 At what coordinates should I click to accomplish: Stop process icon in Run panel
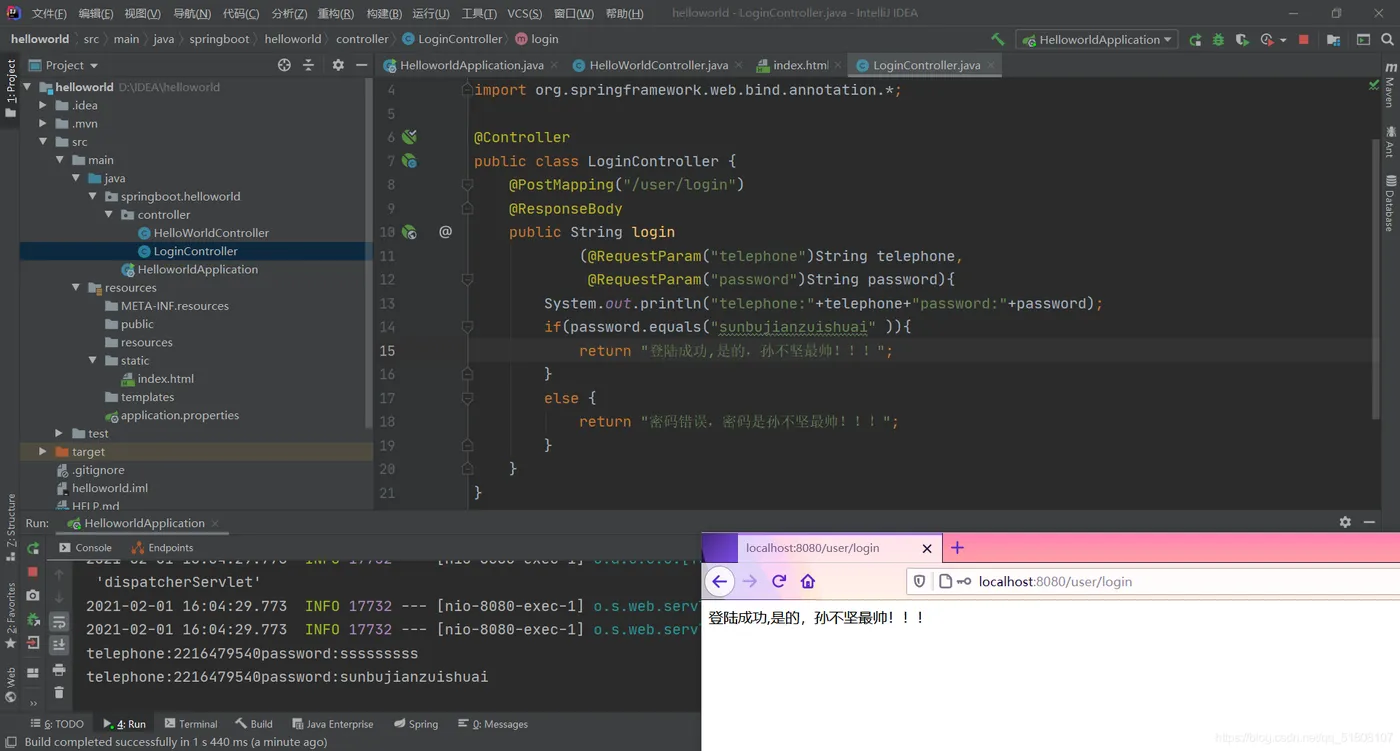click(x=33, y=572)
